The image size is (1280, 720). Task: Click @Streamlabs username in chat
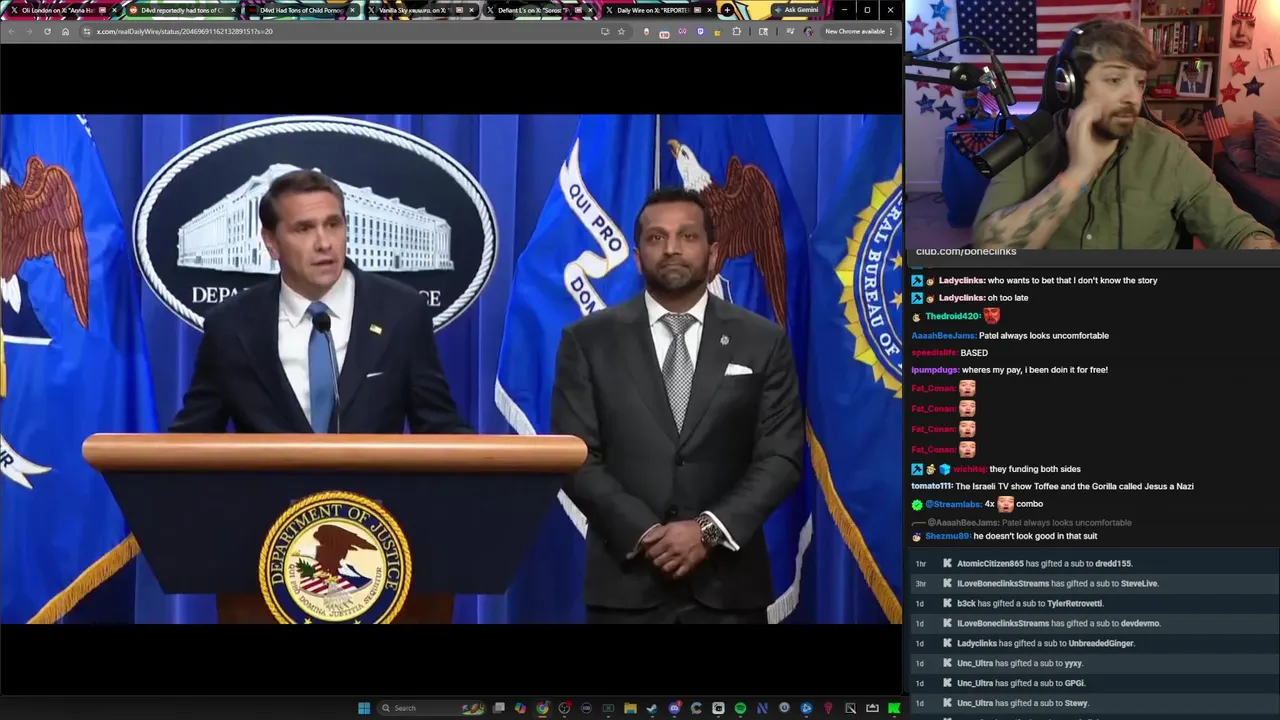952,504
